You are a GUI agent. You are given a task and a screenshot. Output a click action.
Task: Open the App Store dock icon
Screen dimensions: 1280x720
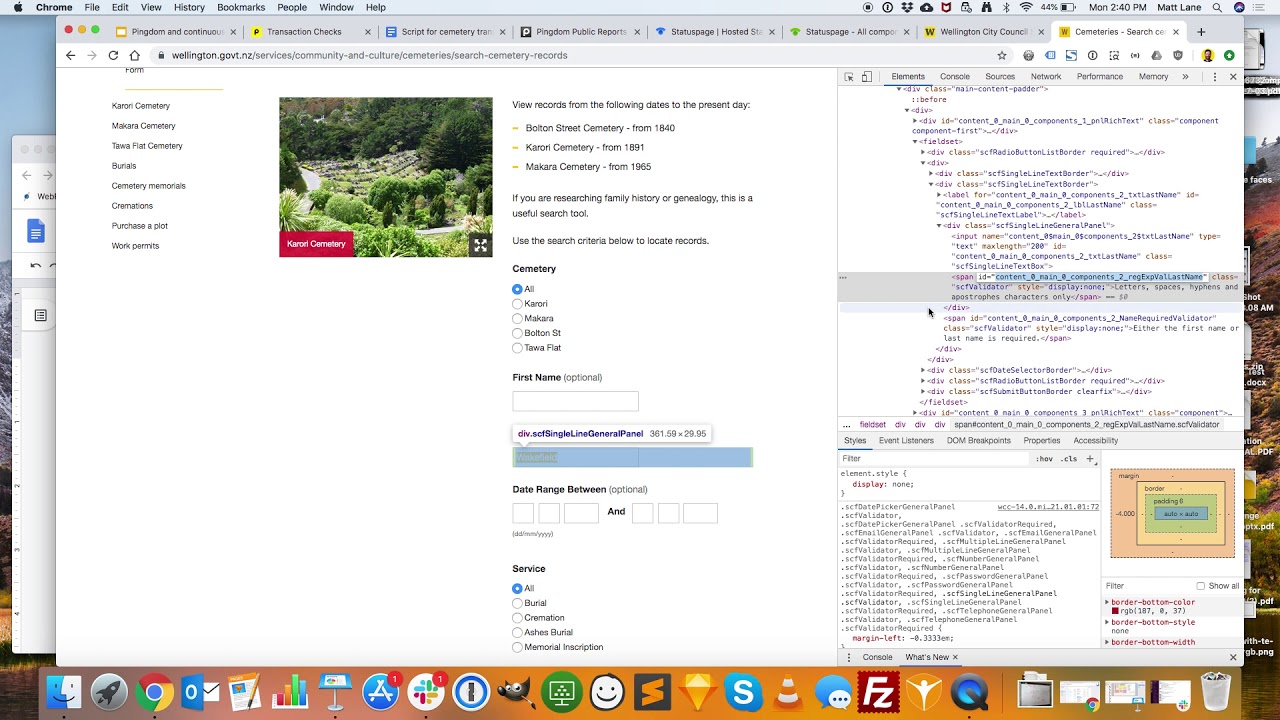380,692
